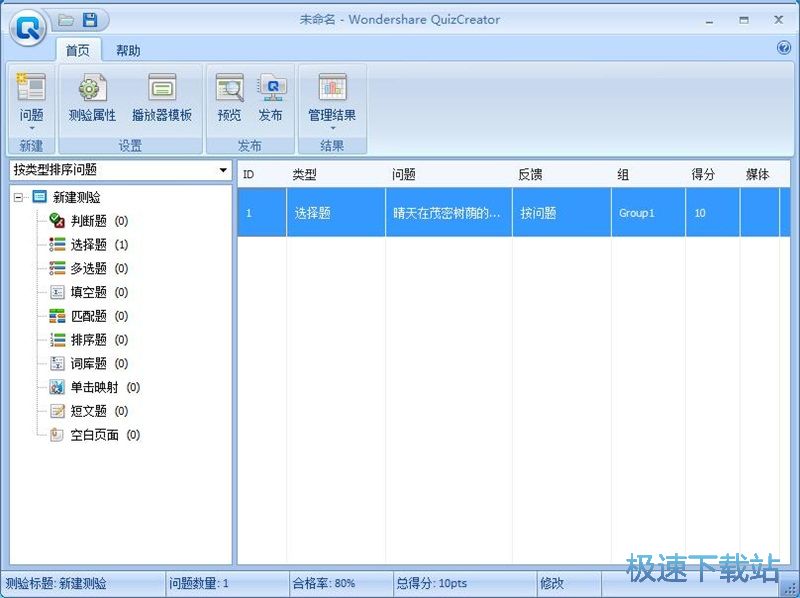Select 选择题 in the question type tree
The width and height of the screenshot is (800, 598).
90,244
